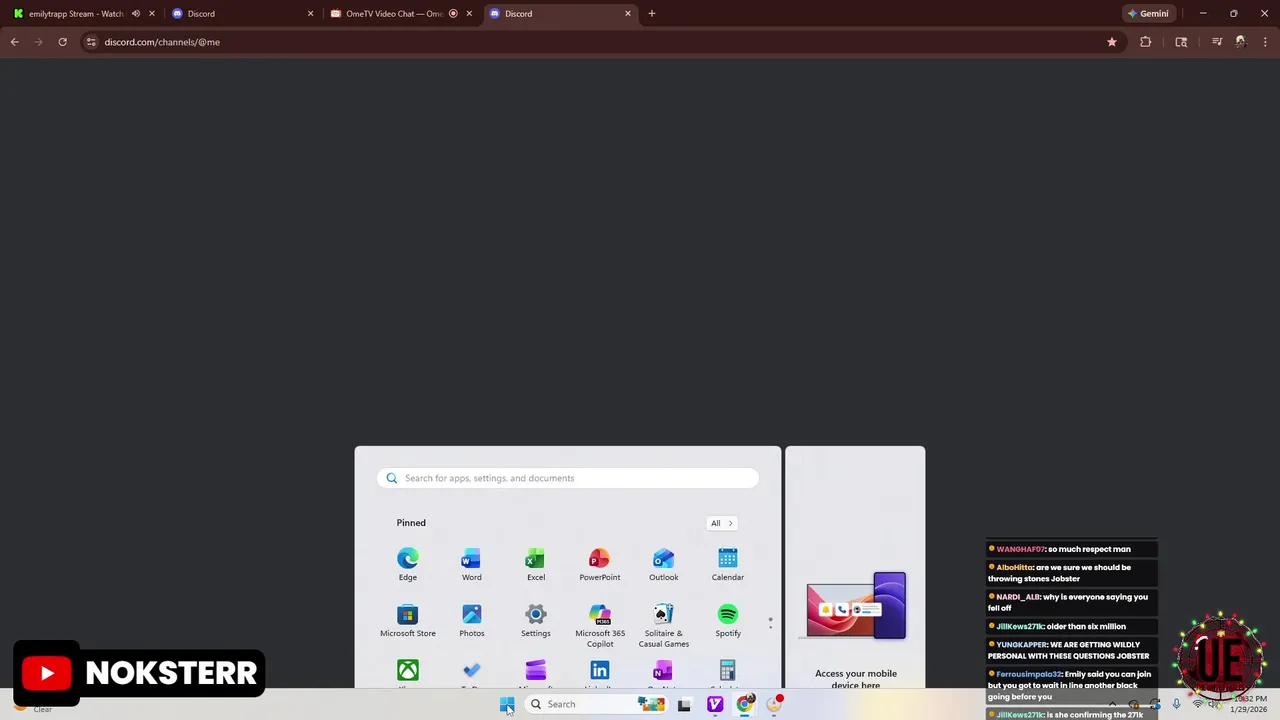Launch Microsoft 365 Copilot
The height and width of the screenshot is (720, 1280).
[599, 626]
